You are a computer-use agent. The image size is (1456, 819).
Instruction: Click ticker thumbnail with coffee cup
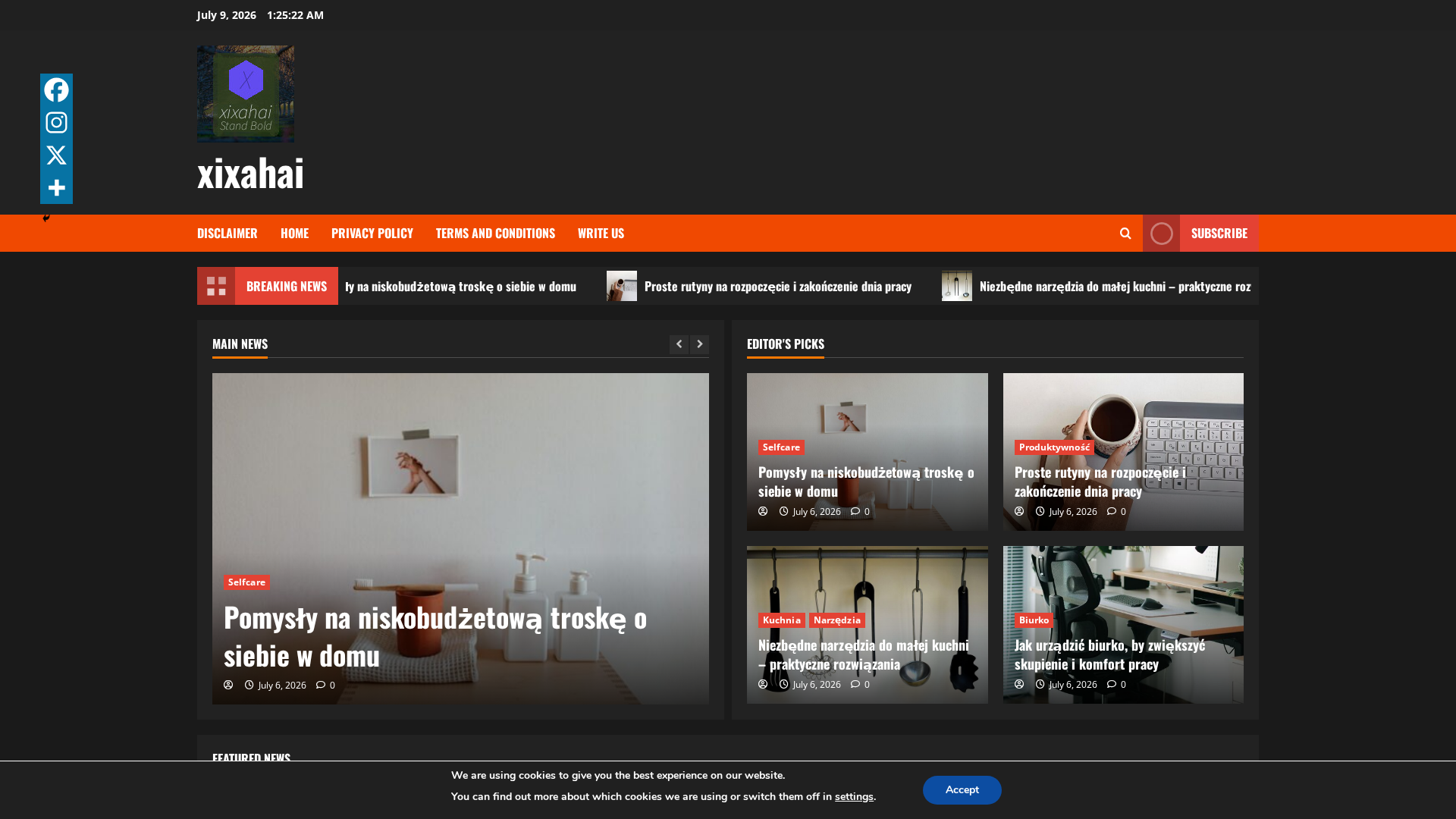click(x=622, y=286)
